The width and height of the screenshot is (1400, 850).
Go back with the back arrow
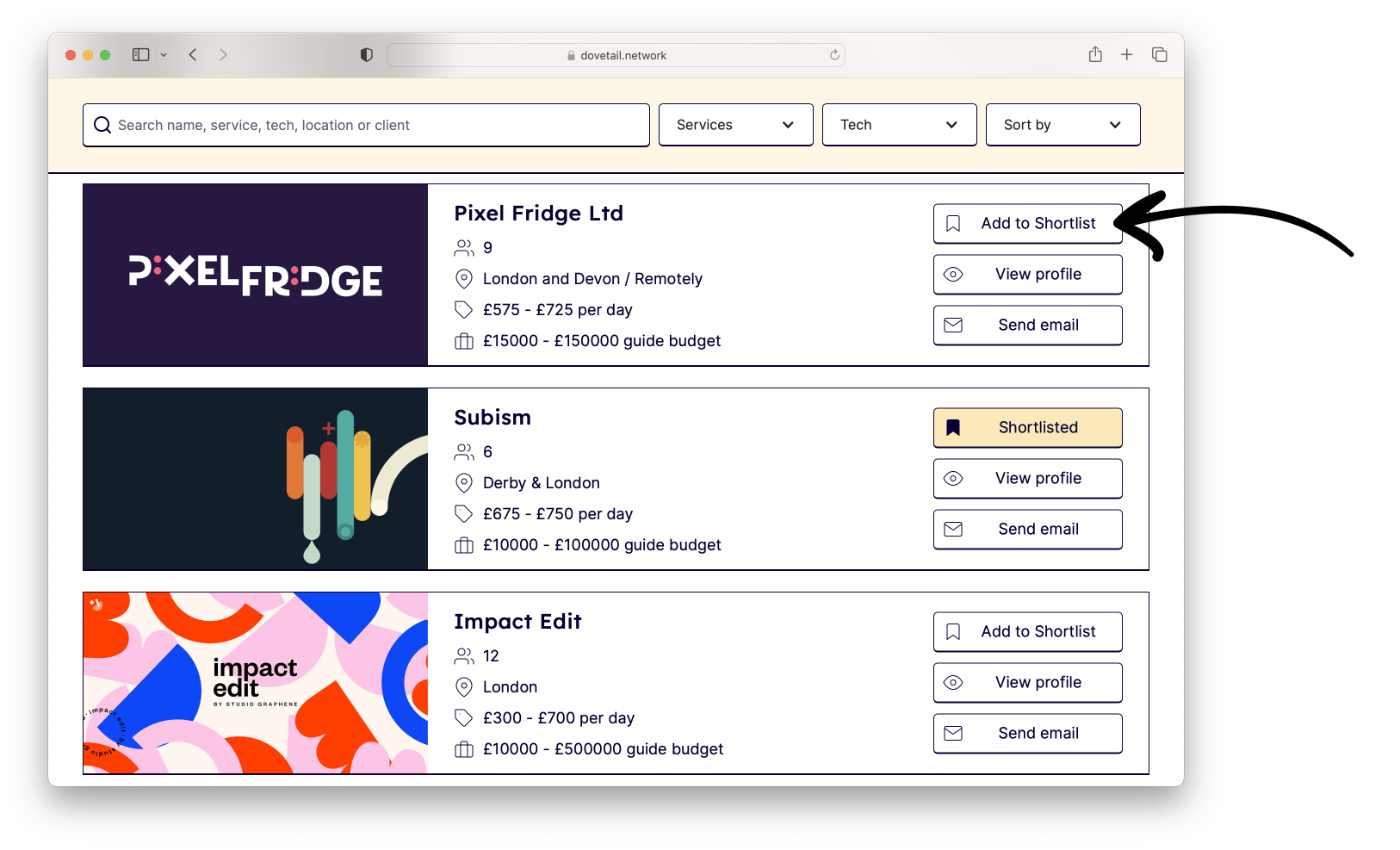click(193, 54)
